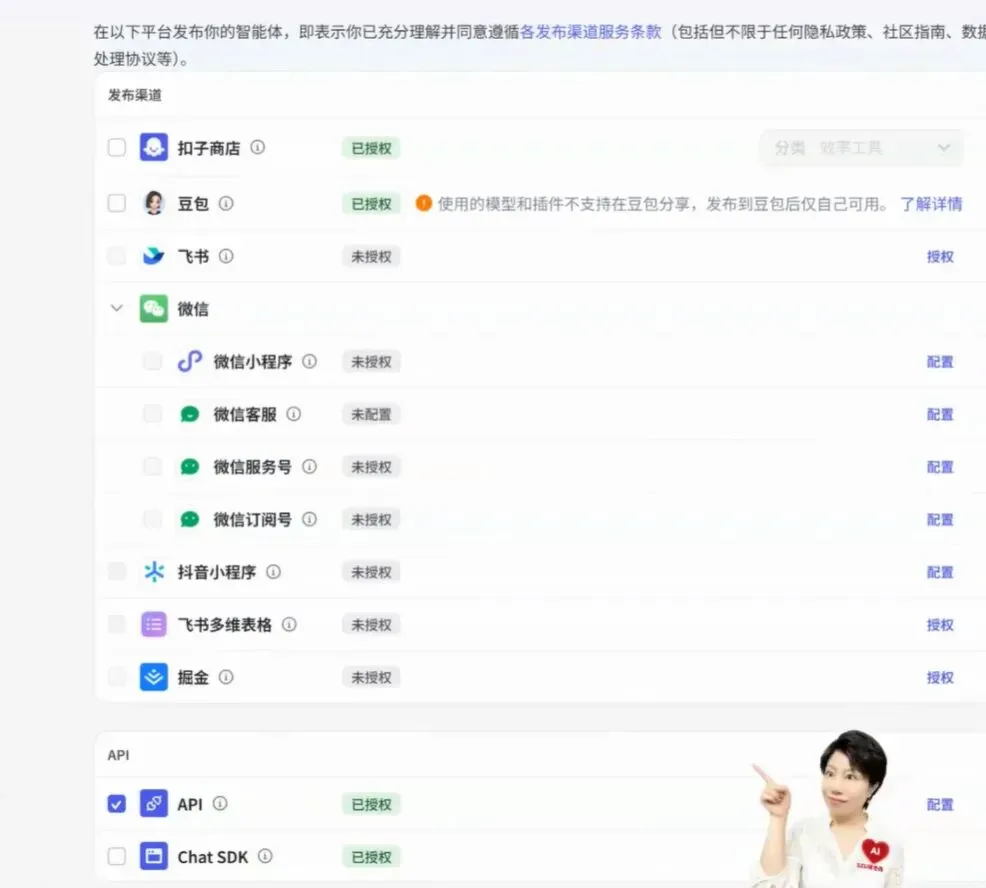
Task: Open info tooltip next to 扣子商店
Action: tap(258, 147)
